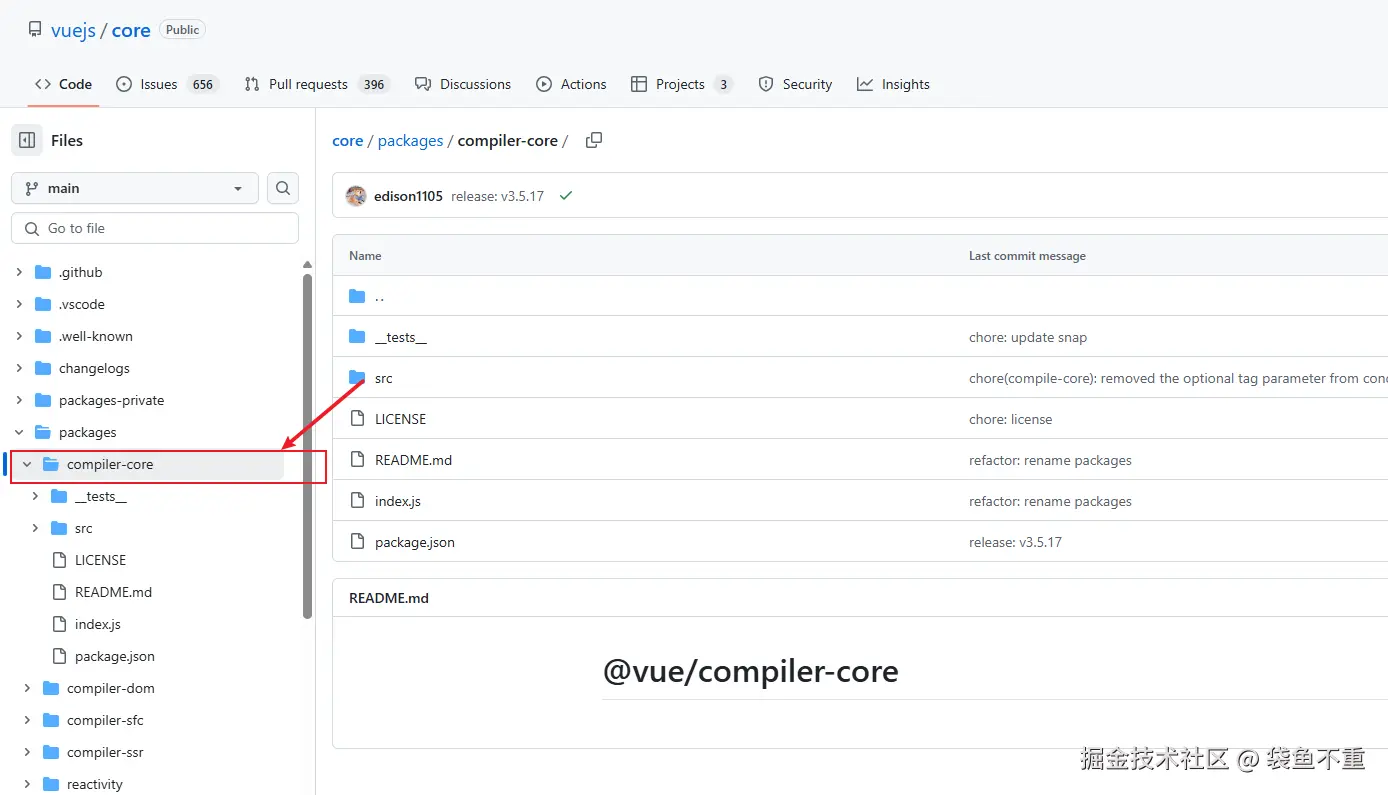Go up via the parent directory row
The image size is (1388, 795).
379,296
